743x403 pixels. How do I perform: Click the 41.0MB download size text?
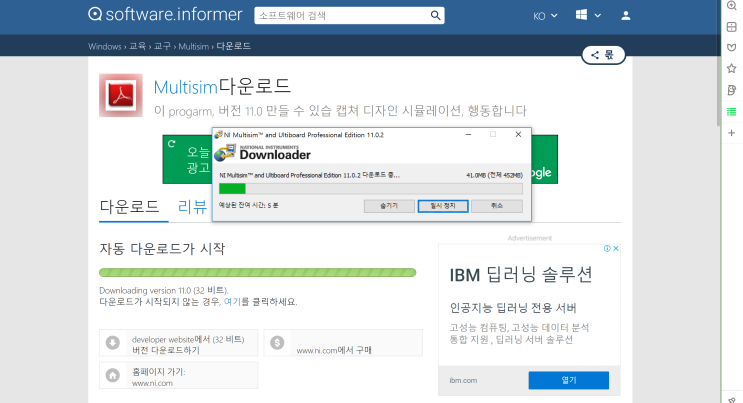pos(494,175)
